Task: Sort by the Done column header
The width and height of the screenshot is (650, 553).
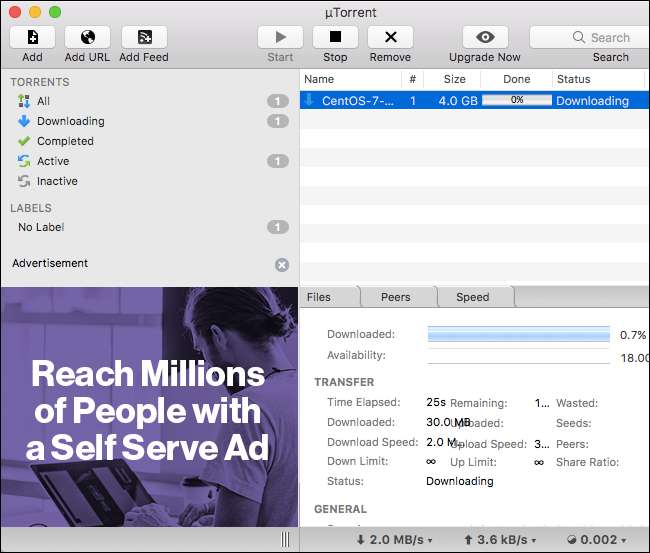Action: pos(517,79)
